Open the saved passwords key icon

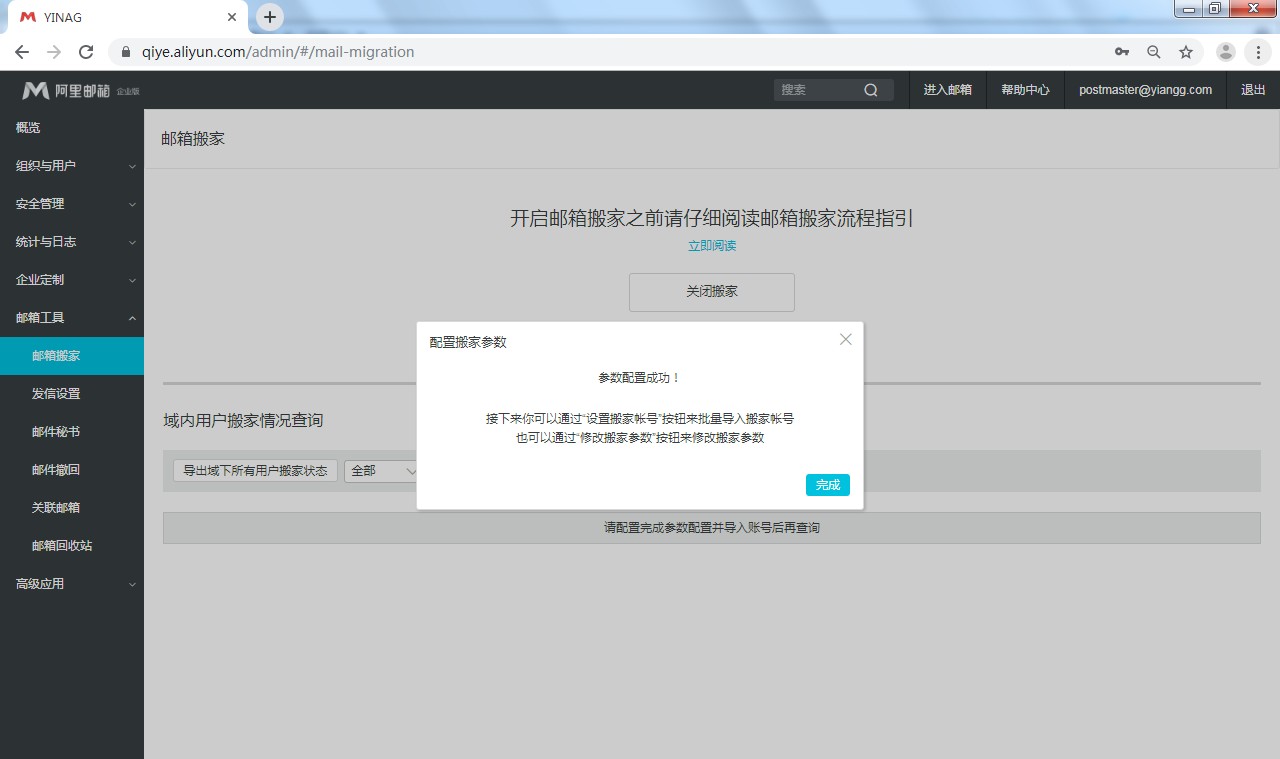click(1122, 52)
